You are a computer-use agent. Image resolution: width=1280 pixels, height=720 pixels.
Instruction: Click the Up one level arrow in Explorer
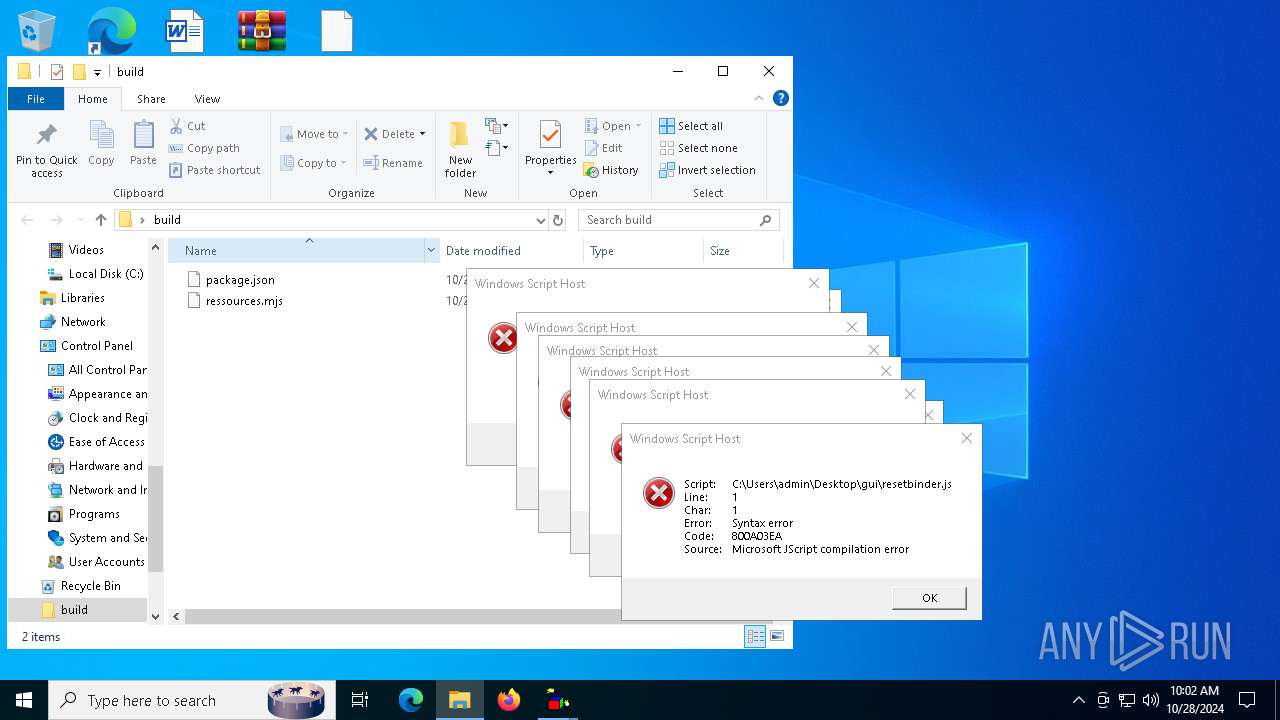tap(100, 220)
